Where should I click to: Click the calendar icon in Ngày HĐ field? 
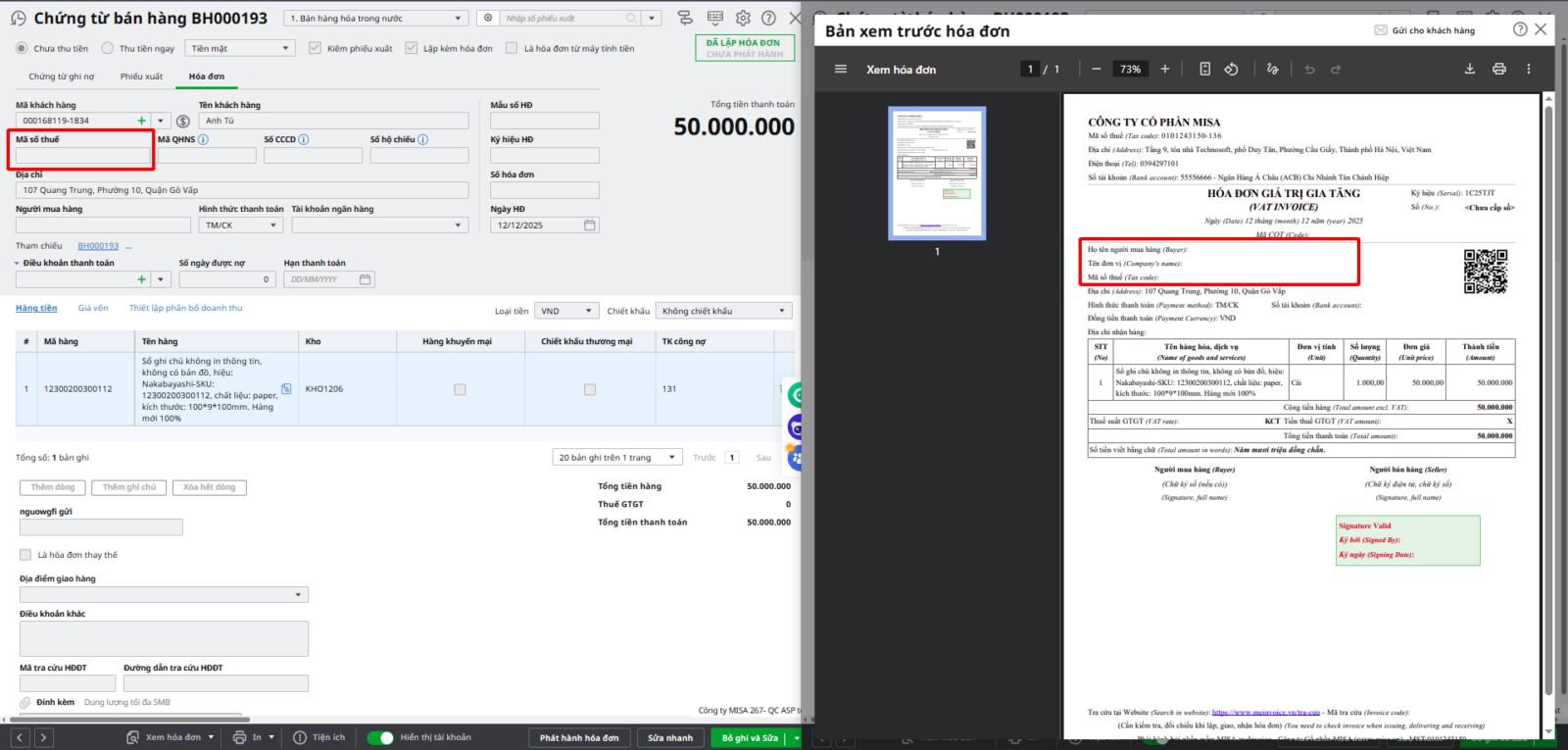pyautogui.click(x=589, y=225)
